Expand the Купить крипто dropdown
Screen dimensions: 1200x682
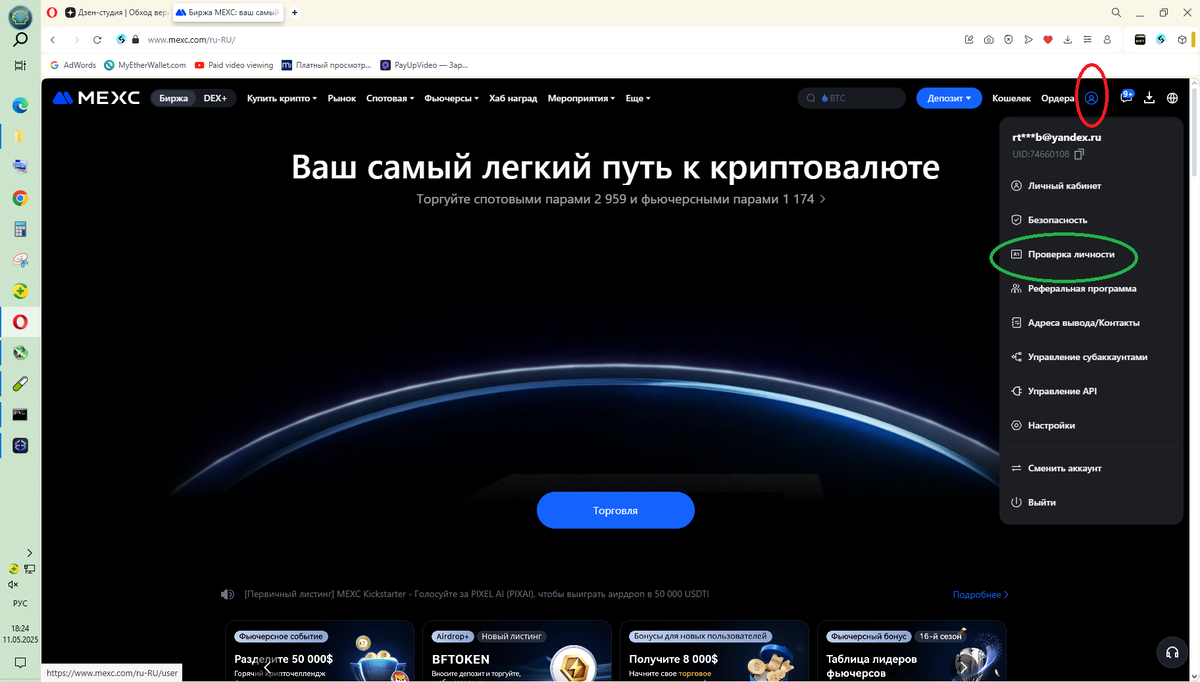(x=282, y=98)
